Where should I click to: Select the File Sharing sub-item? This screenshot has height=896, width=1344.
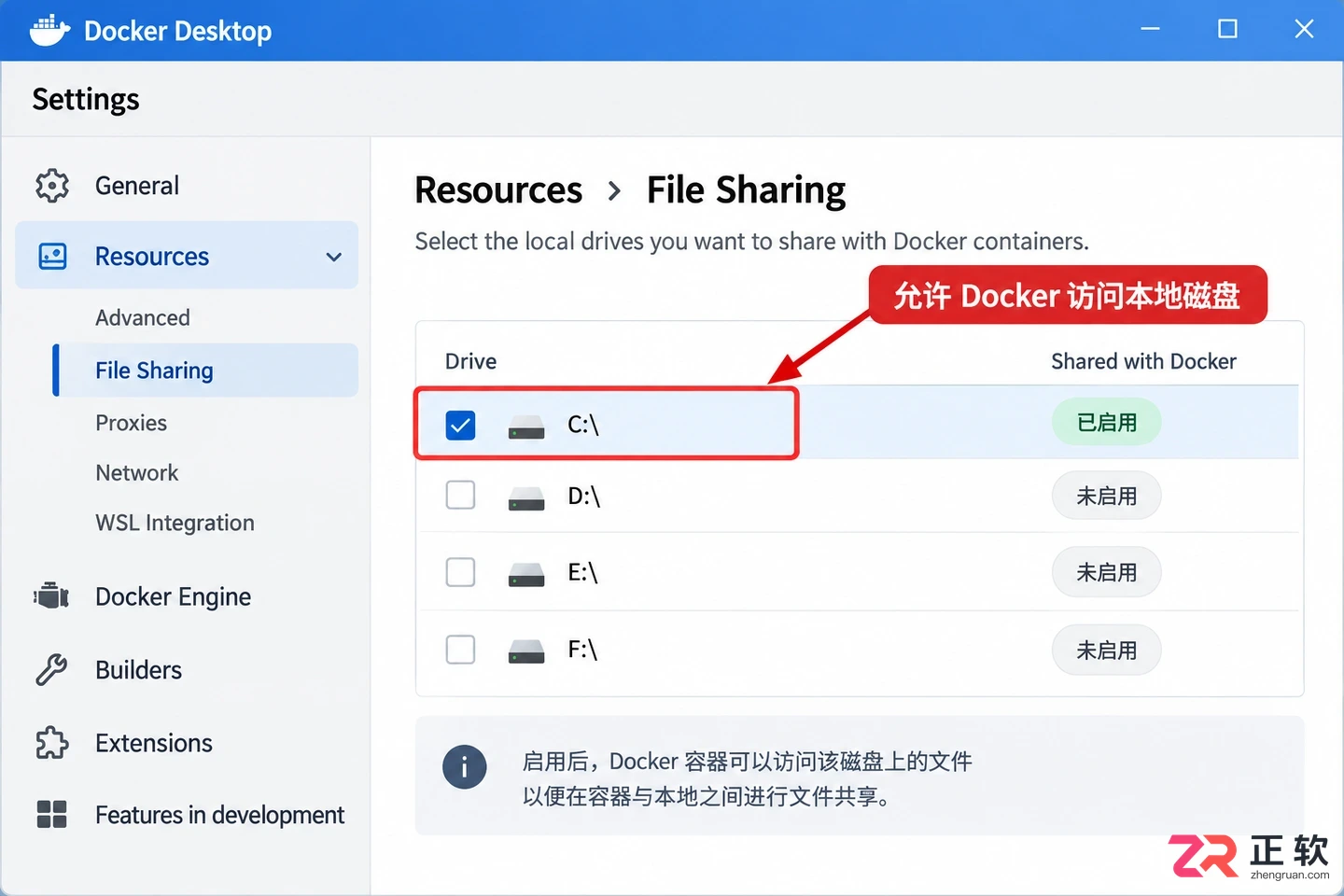pyautogui.click(x=206, y=371)
